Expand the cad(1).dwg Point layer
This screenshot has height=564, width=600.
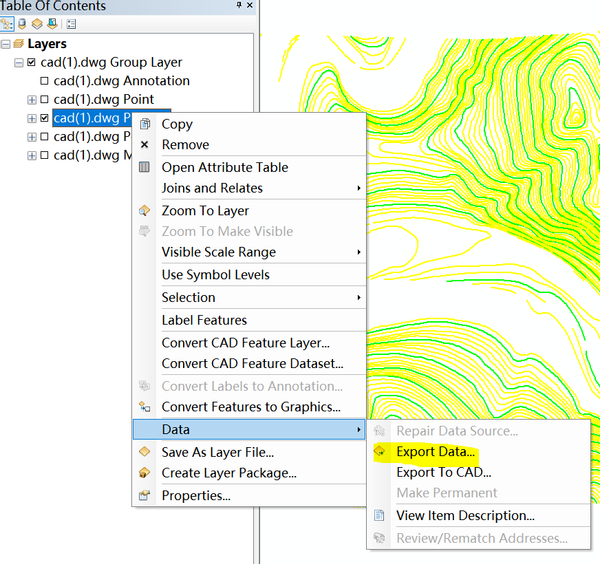click(x=31, y=100)
